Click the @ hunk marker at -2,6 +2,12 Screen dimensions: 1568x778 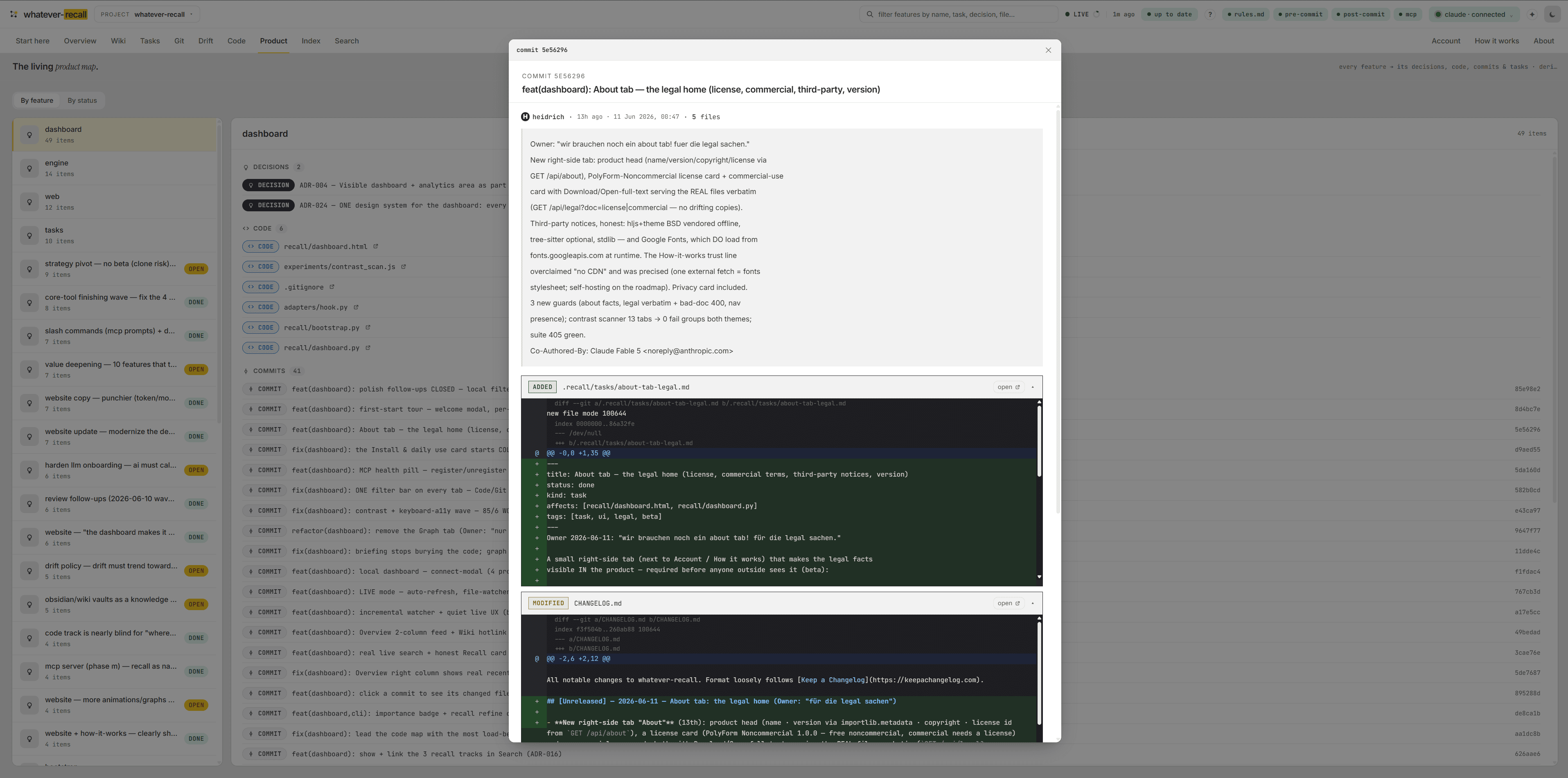[536, 659]
